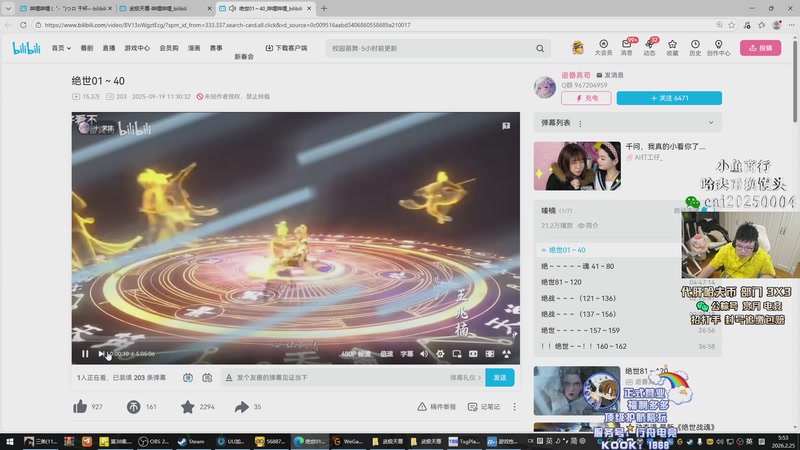The image size is (800, 450).
Task: Open more options beside 记笔记
Action: tap(514, 407)
